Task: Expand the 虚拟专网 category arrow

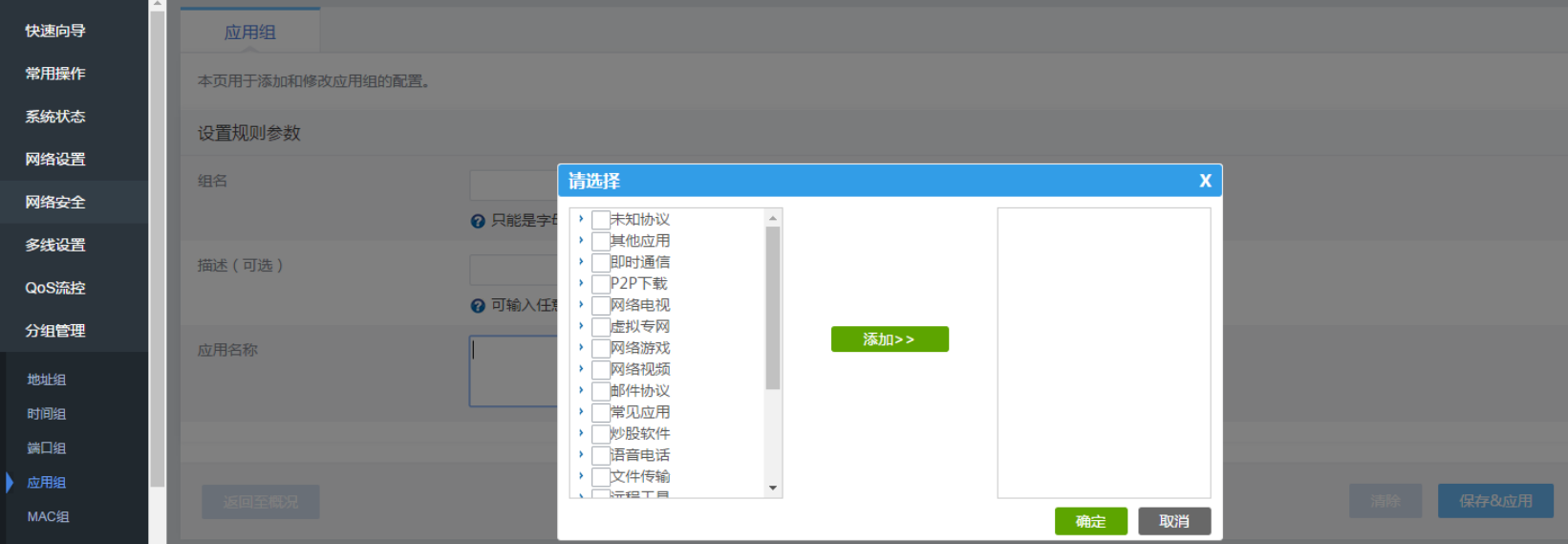Action: tap(581, 326)
